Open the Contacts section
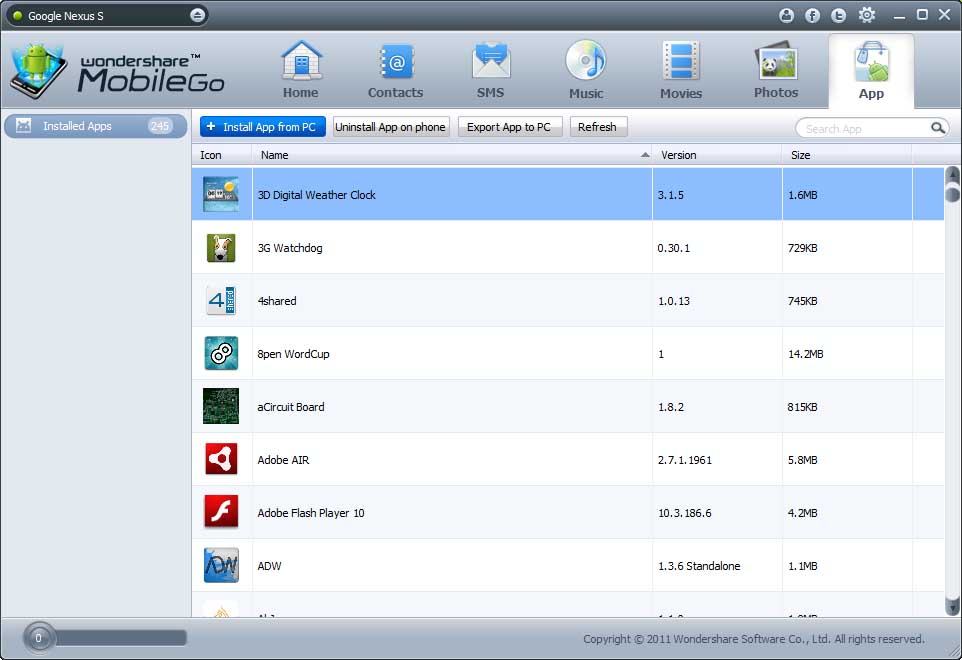The width and height of the screenshot is (962, 660). (x=395, y=70)
